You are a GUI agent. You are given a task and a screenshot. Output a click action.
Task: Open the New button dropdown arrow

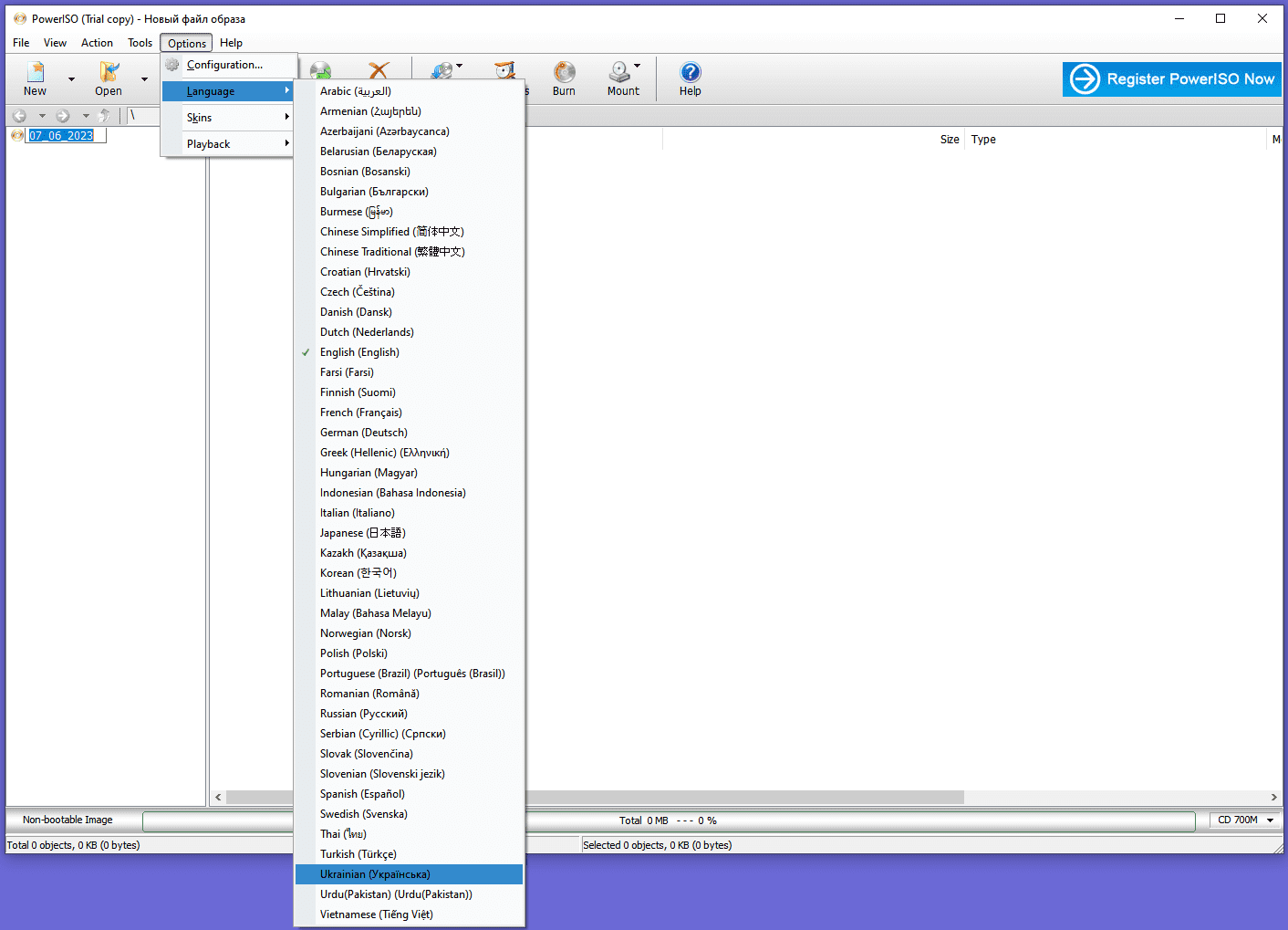tap(71, 79)
